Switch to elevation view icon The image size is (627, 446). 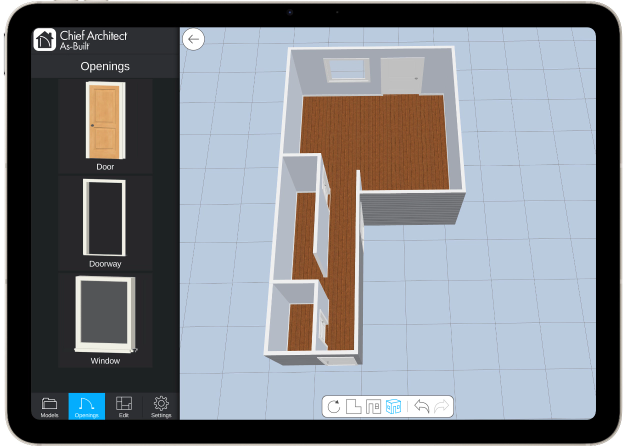373,407
